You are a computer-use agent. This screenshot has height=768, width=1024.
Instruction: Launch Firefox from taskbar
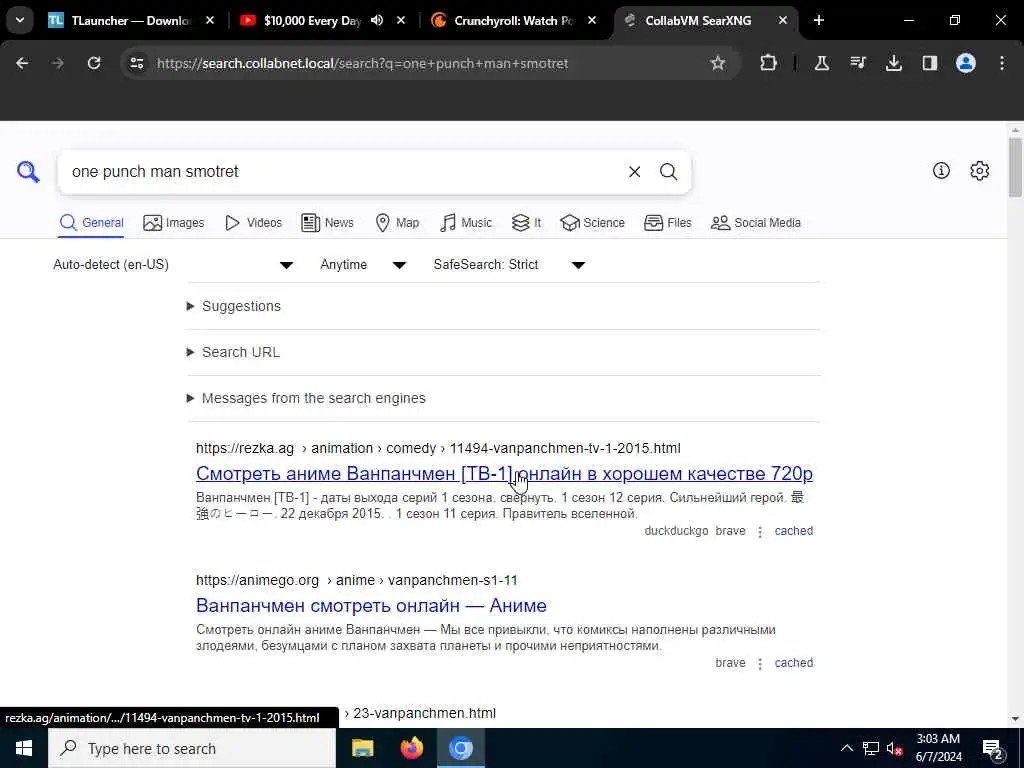pyautogui.click(x=411, y=748)
